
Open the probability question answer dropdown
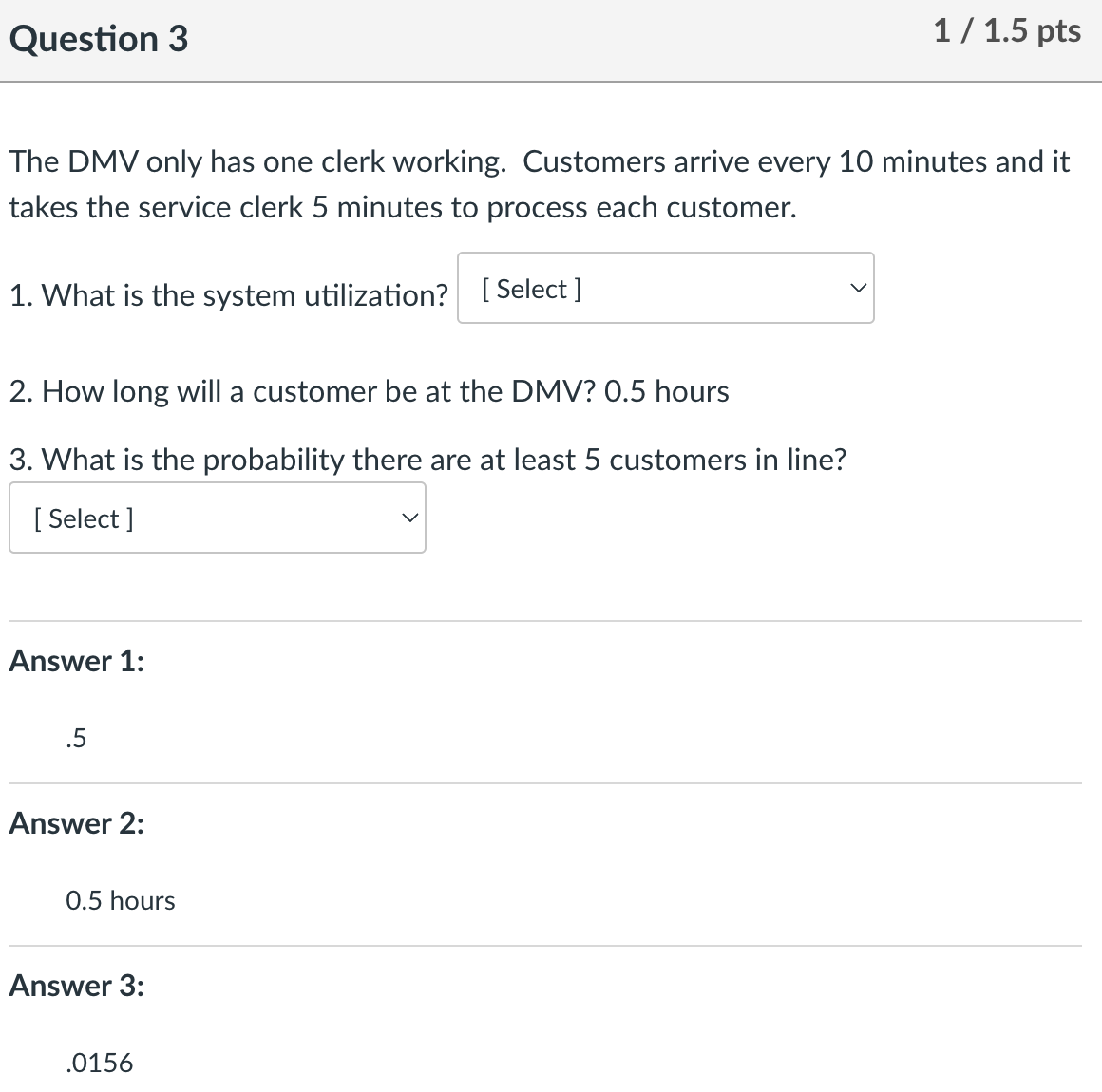pyautogui.click(x=217, y=518)
